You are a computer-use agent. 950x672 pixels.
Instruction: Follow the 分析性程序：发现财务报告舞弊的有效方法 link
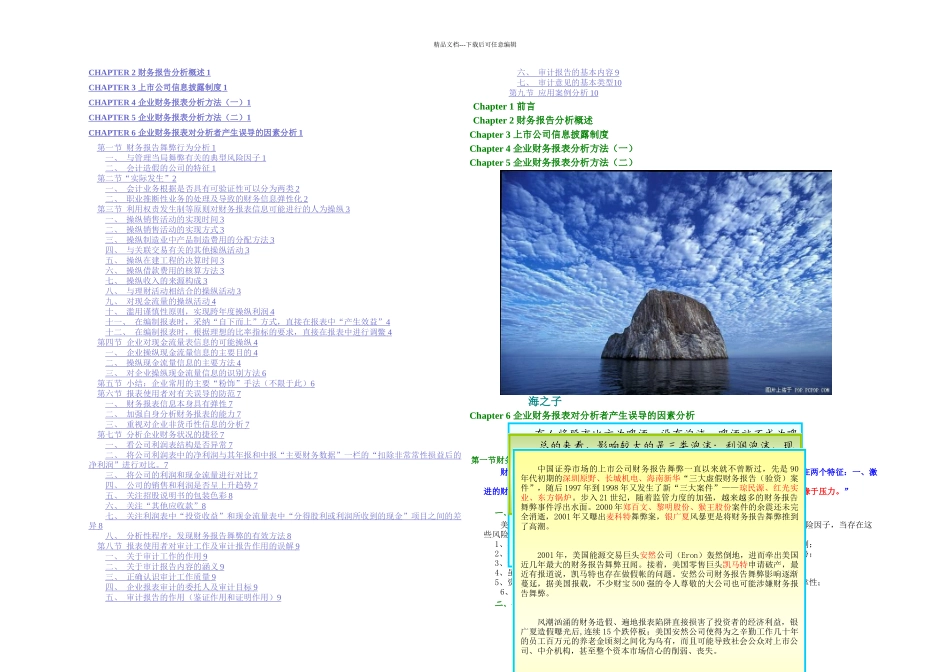(198, 536)
